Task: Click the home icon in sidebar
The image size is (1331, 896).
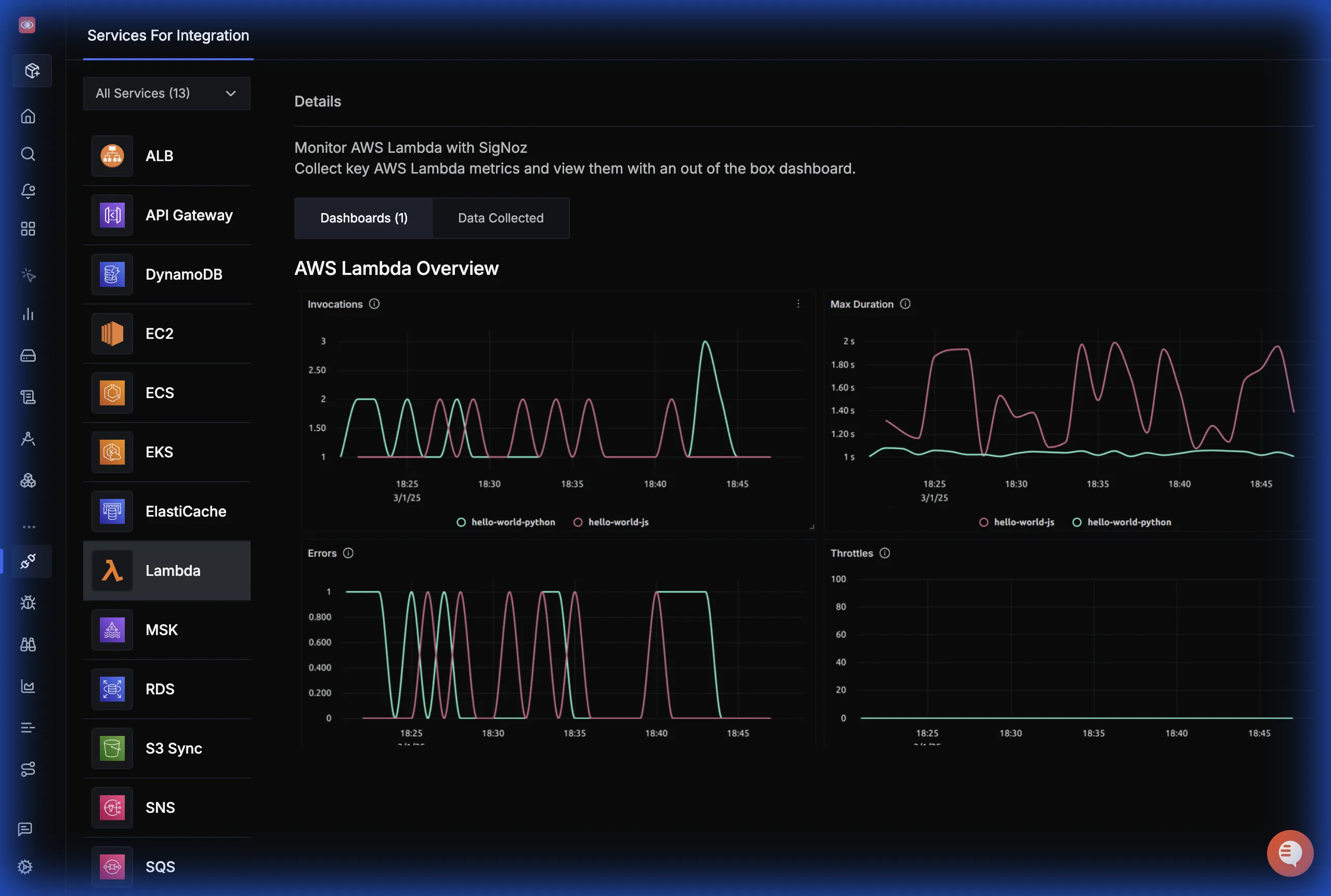Action: point(28,116)
